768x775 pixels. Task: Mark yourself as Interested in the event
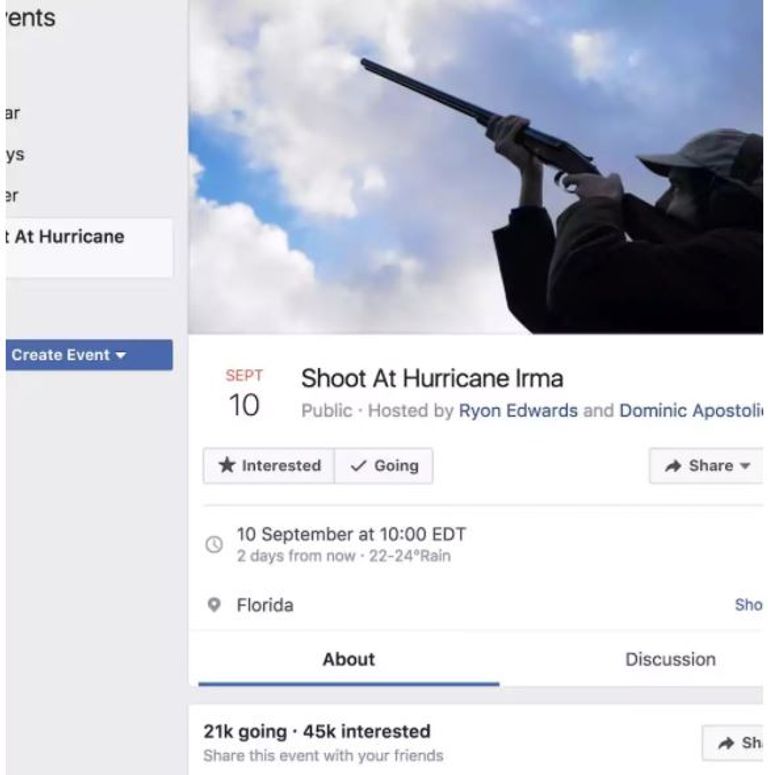pyautogui.click(x=268, y=466)
